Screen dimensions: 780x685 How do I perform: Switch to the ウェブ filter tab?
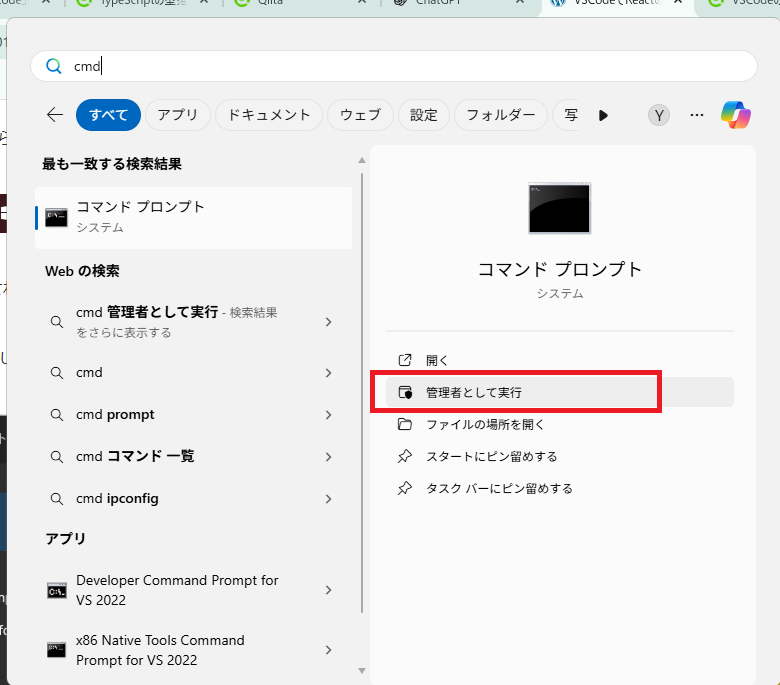360,115
